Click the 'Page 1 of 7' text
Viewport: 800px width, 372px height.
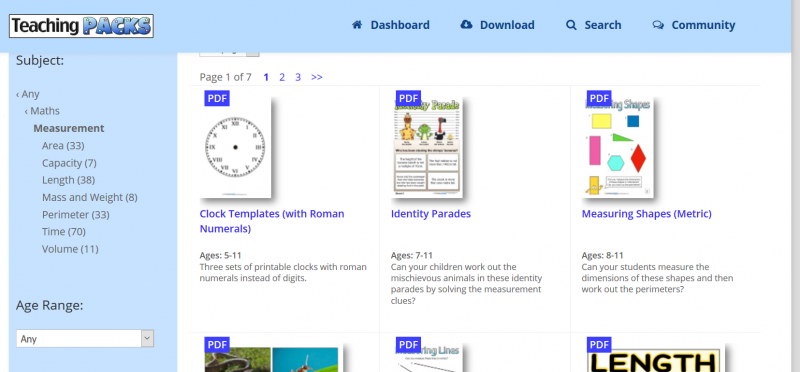[226, 77]
